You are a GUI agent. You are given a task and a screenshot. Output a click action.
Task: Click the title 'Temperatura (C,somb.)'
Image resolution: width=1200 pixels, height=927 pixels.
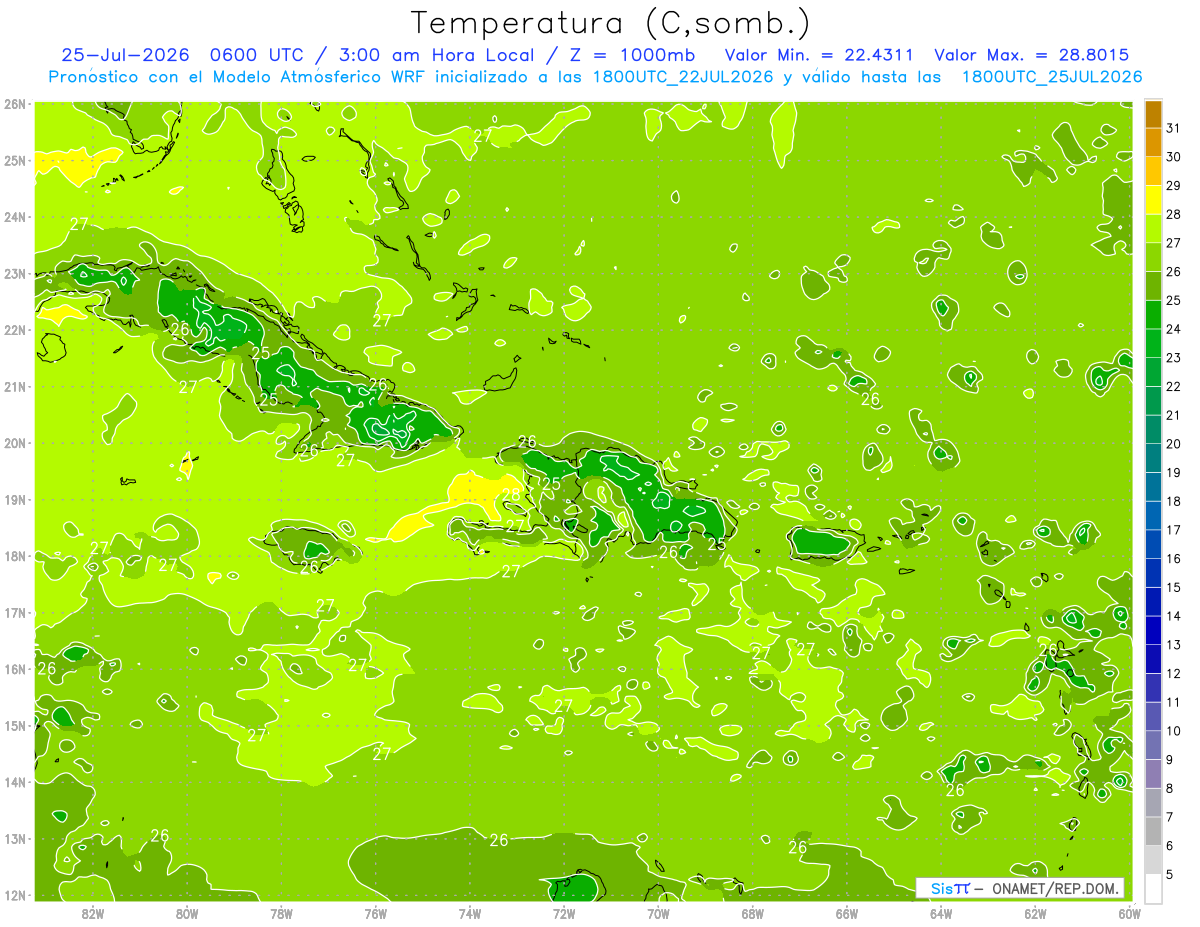pos(611,24)
